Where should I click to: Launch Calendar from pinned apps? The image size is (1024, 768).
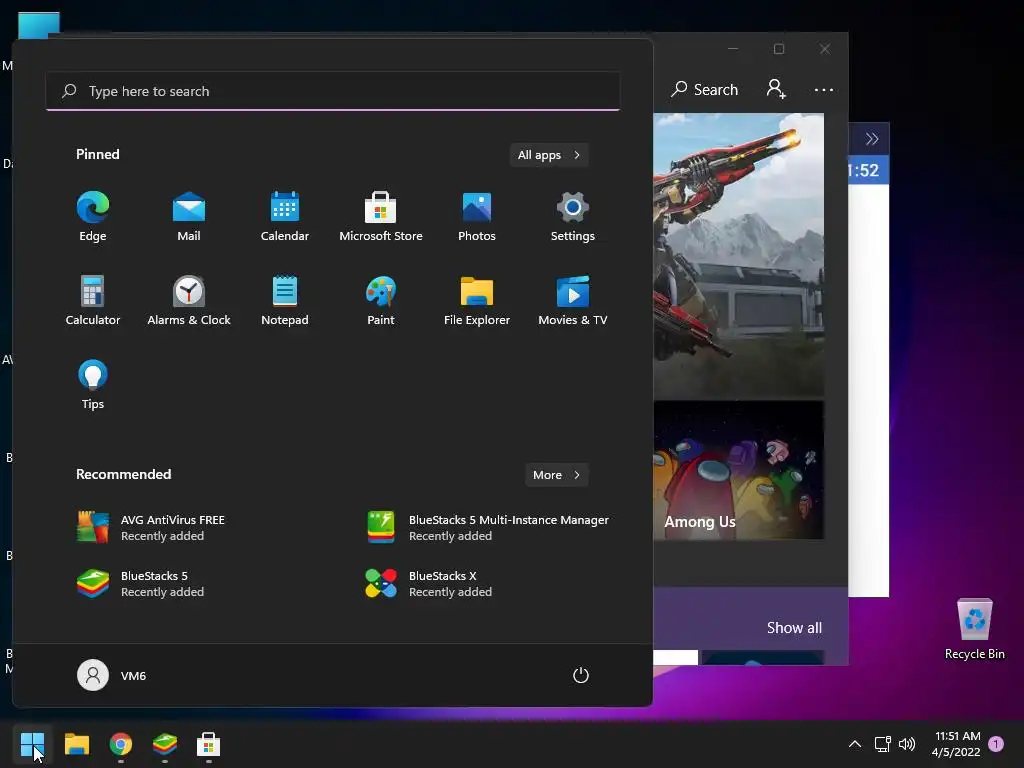click(x=285, y=217)
